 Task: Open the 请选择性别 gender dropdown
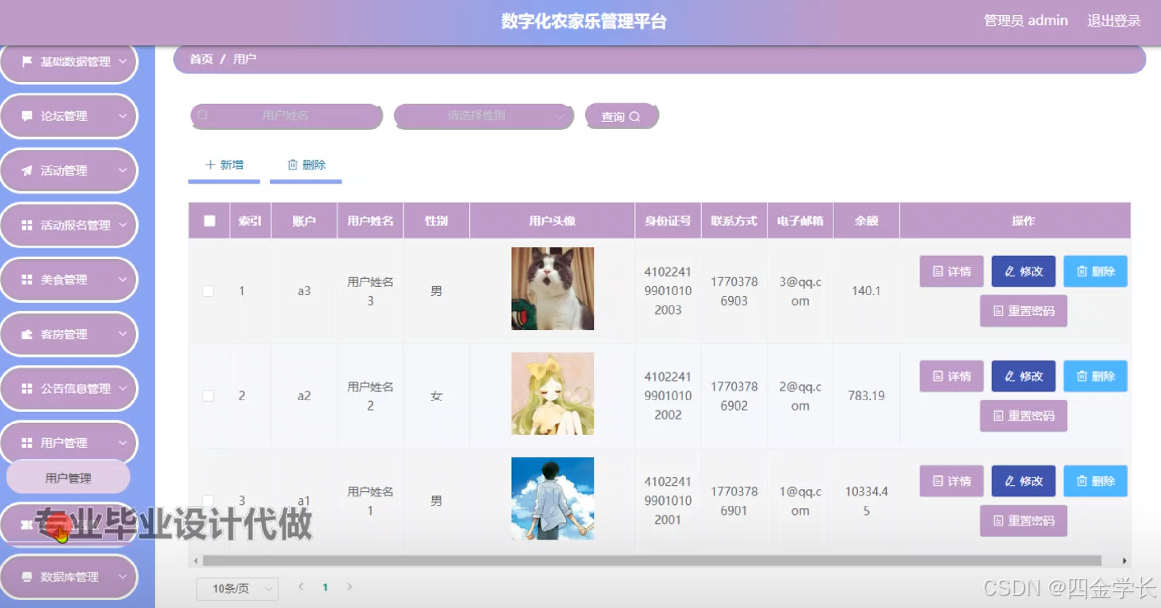point(483,116)
